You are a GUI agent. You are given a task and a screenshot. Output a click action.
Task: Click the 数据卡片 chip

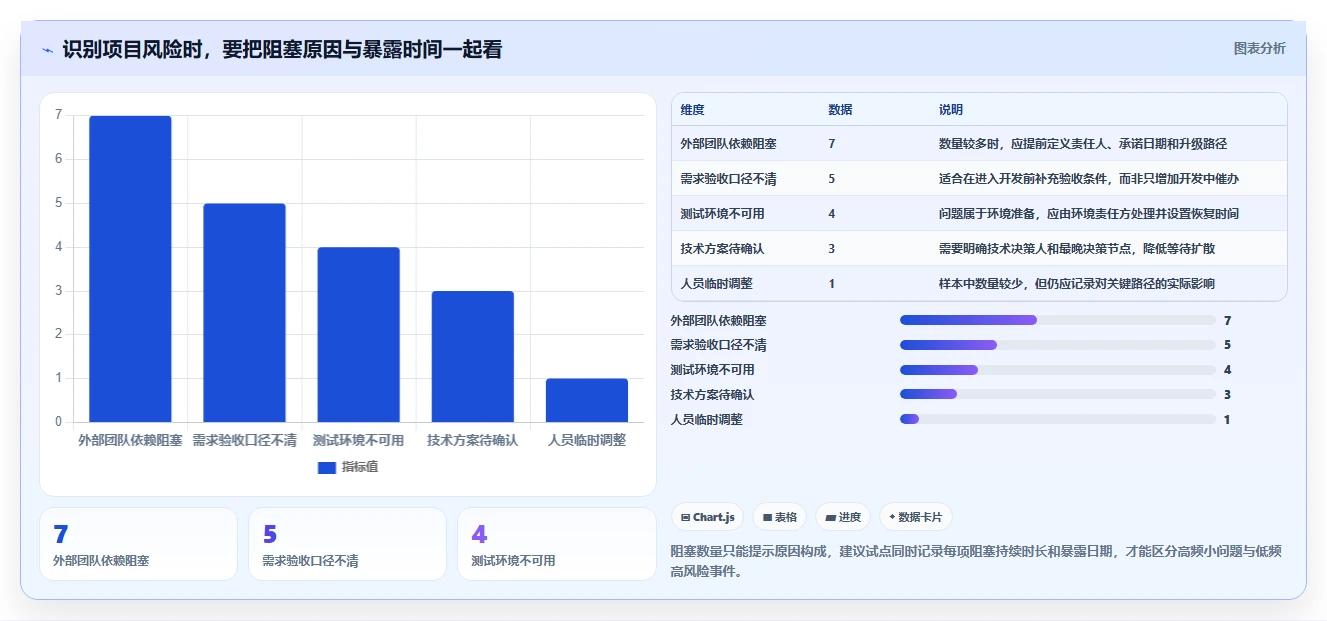pyautogui.click(x=916, y=517)
